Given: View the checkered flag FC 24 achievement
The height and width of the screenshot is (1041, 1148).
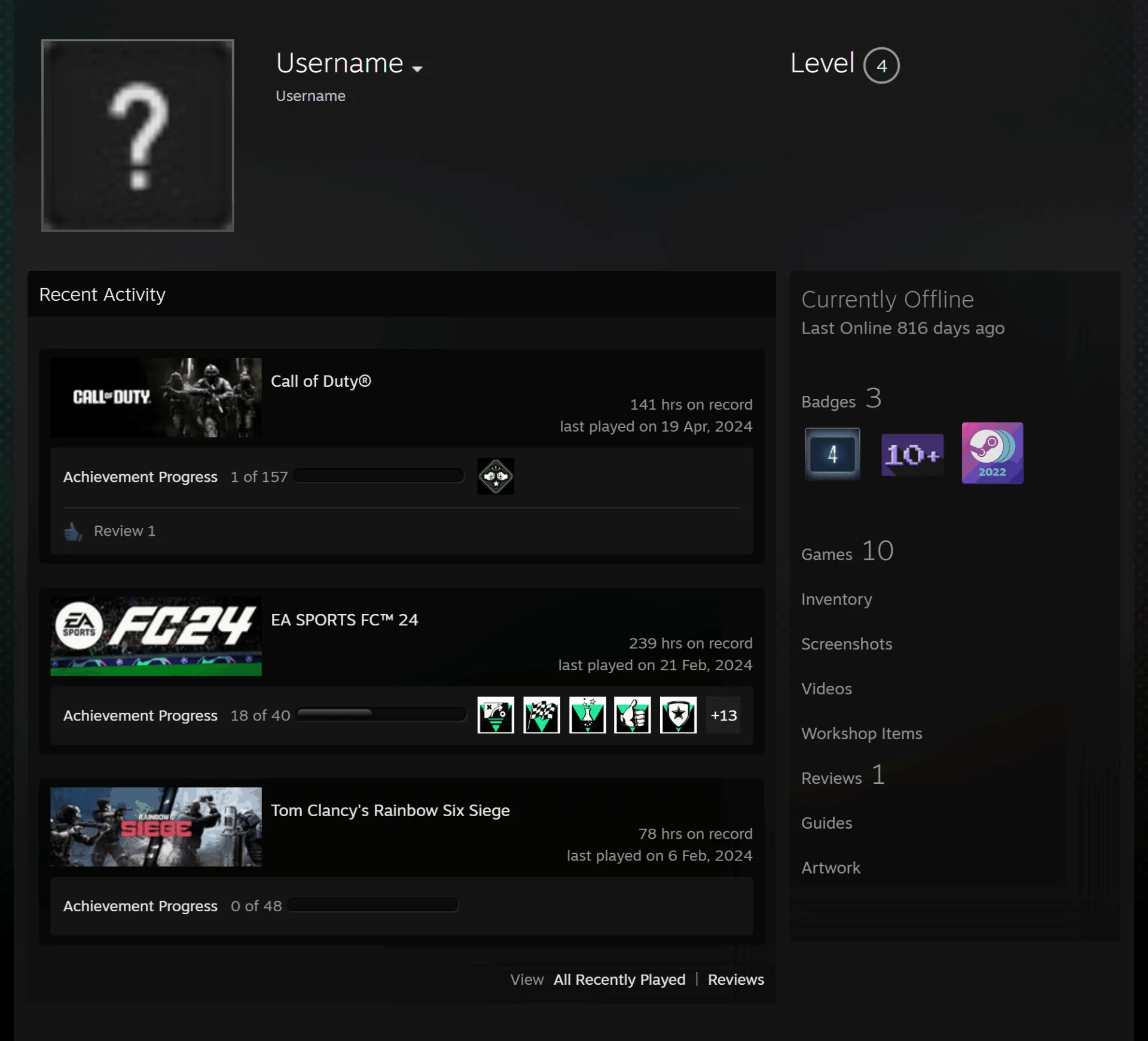Looking at the screenshot, I should [x=542, y=715].
